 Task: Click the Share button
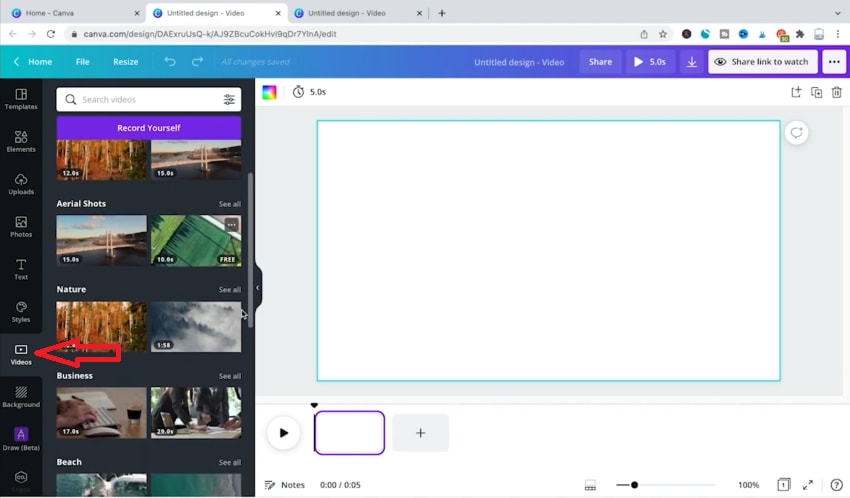[x=600, y=62]
